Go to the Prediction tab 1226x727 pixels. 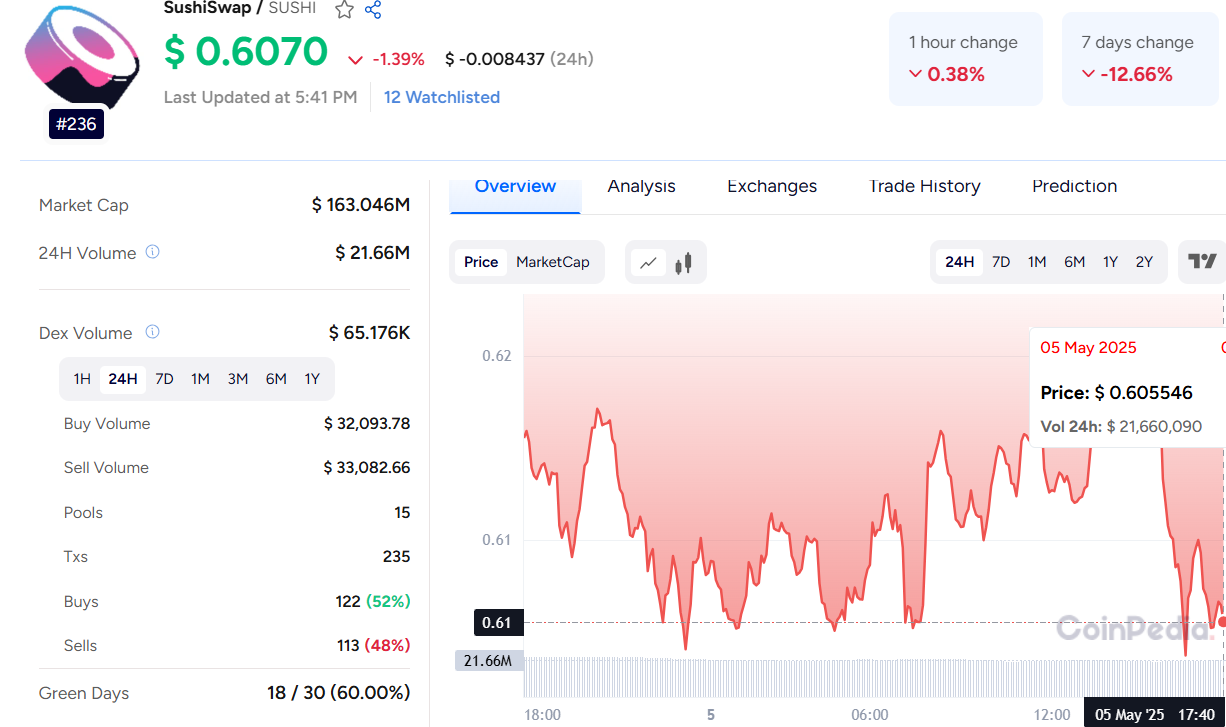[1074, 187]
